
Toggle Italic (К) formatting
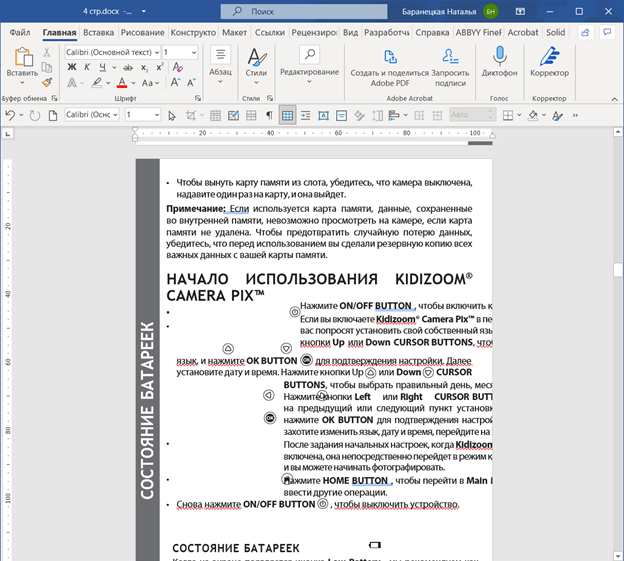pyautogui.click(x=87, y=67)
